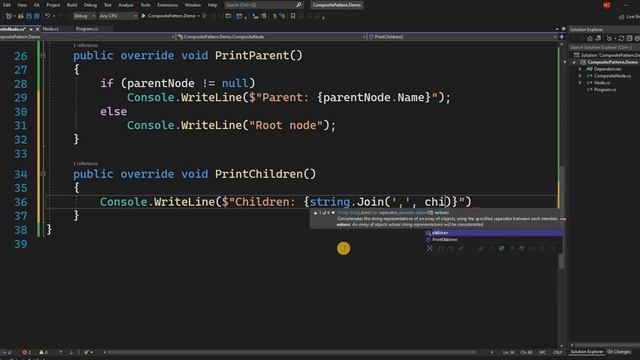Open the Debug menu
640x360 pixels.
(x=90, y=5)
